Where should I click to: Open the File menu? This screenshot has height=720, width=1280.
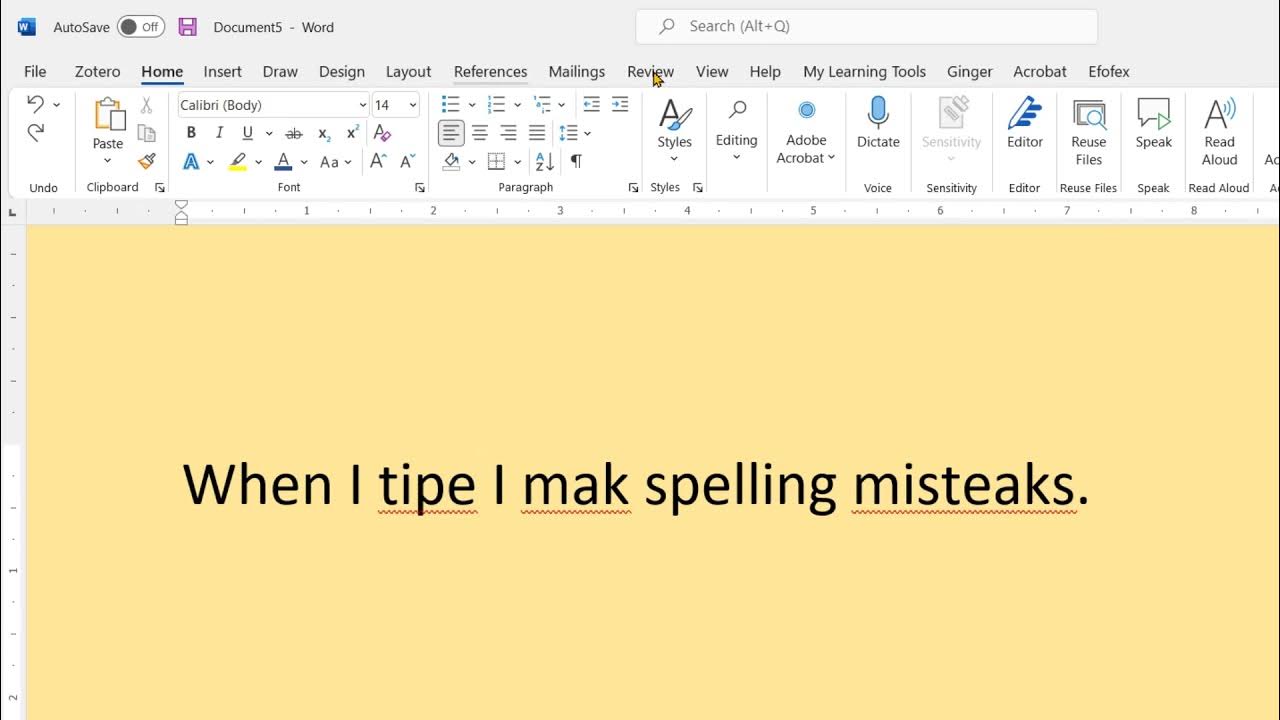(x=35, y=71)
